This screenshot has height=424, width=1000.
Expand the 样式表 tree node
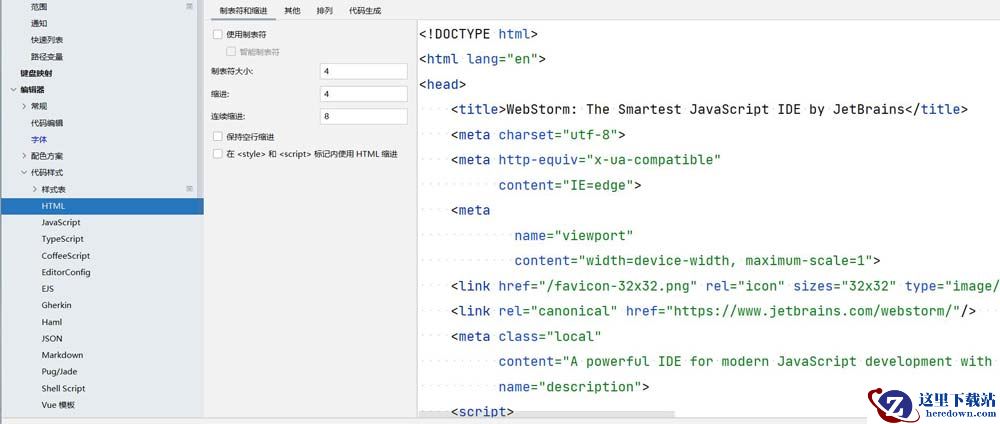click(x=35, y=189)
